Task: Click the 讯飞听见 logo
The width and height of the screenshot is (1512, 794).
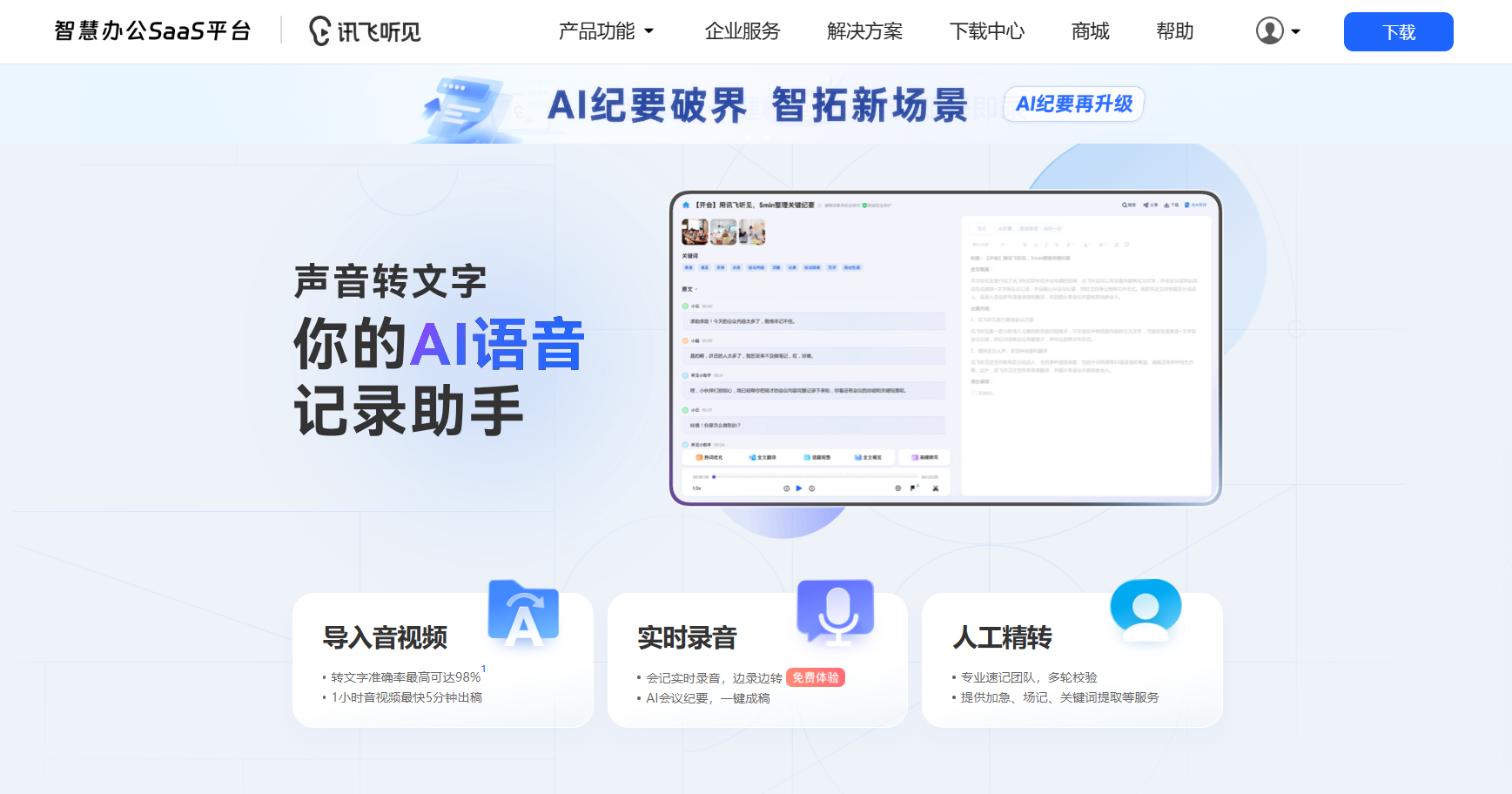Action: (x=365, y=31)
